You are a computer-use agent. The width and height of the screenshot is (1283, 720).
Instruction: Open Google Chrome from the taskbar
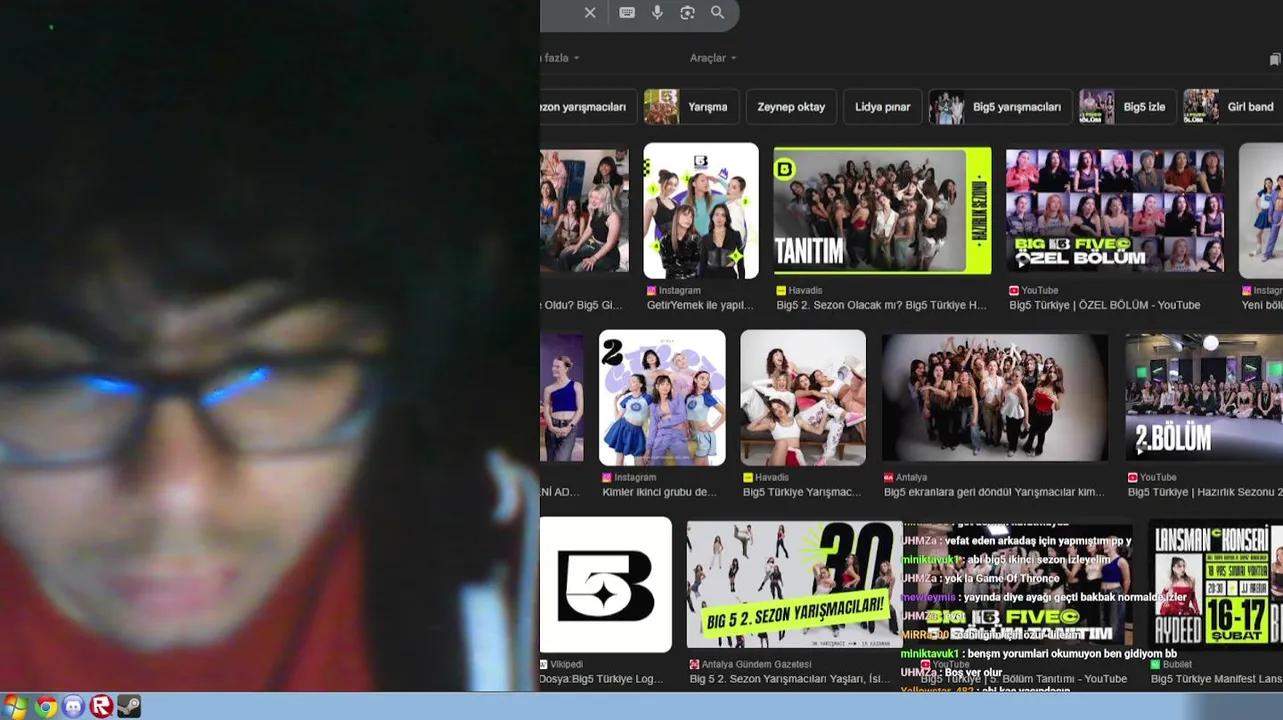click(46, 707)
